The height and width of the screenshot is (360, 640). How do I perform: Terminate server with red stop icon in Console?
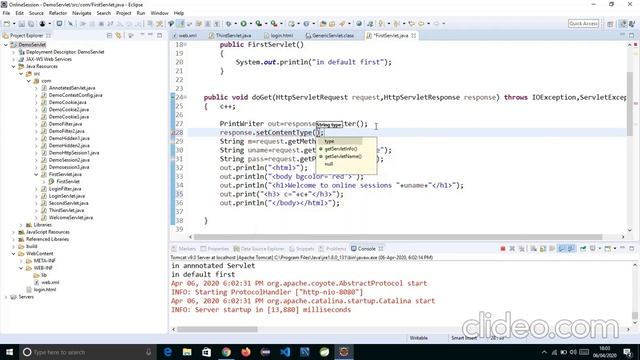[x=503, y=249]
